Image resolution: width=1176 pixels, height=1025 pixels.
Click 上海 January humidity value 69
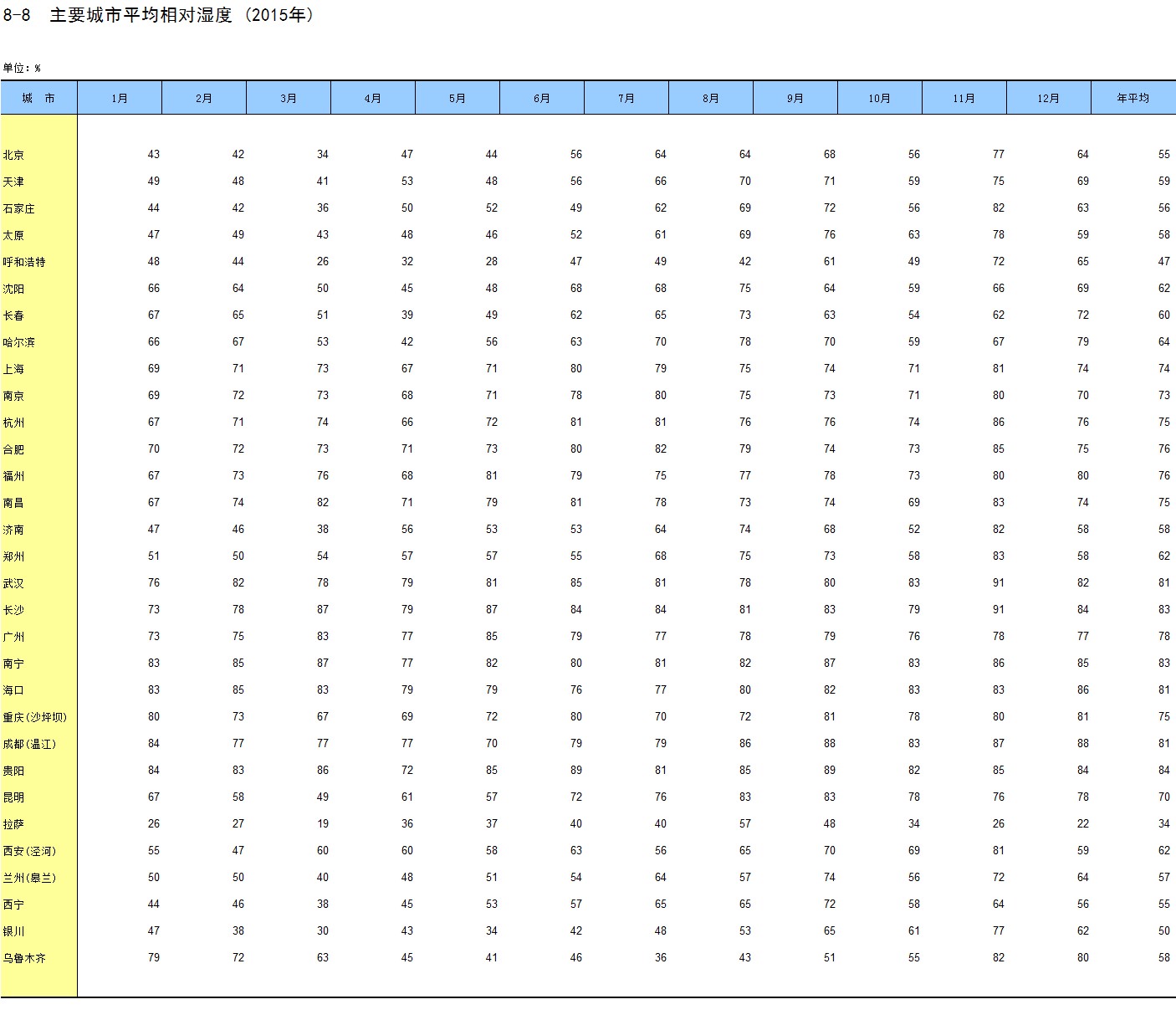(x=154, y=368)
